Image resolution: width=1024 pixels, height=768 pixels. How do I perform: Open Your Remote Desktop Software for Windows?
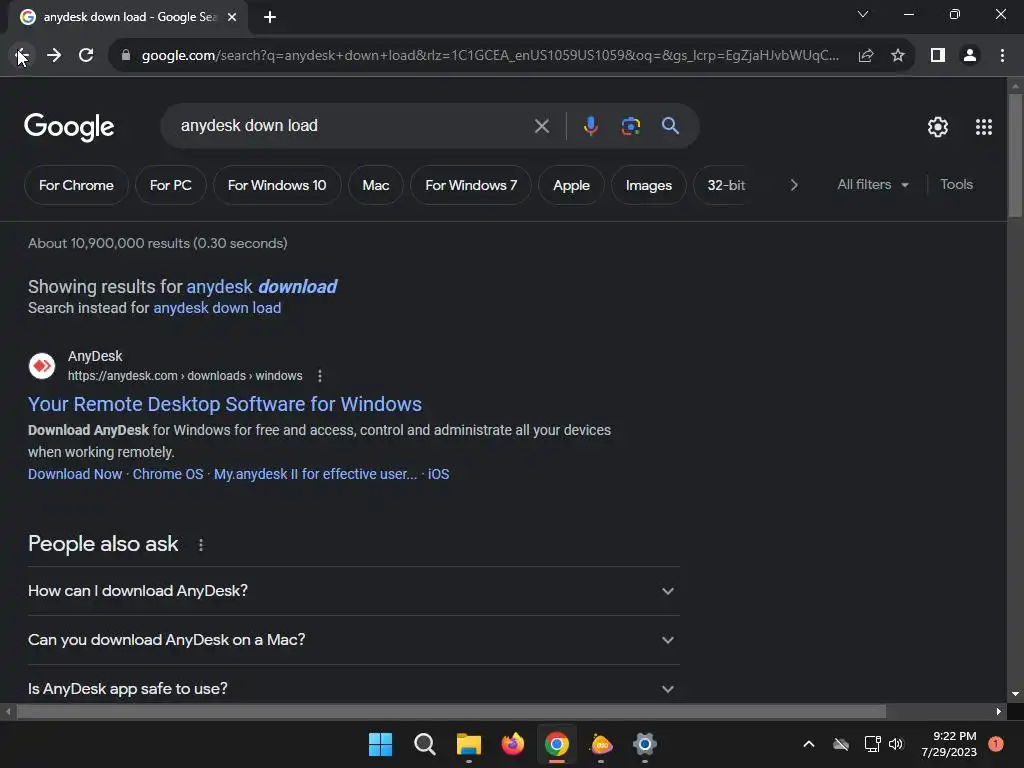pyautogui.click(x=225, y=404)
